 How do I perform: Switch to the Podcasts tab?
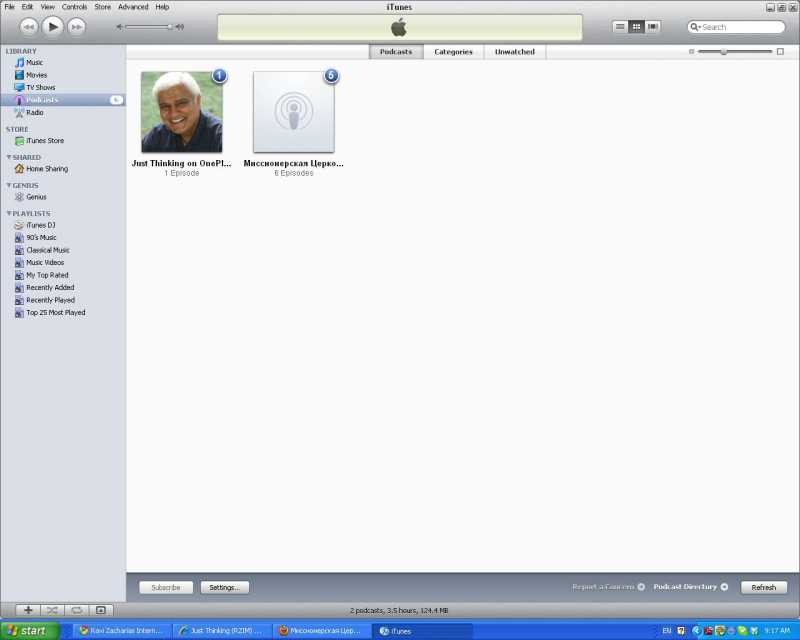[396, 52]
